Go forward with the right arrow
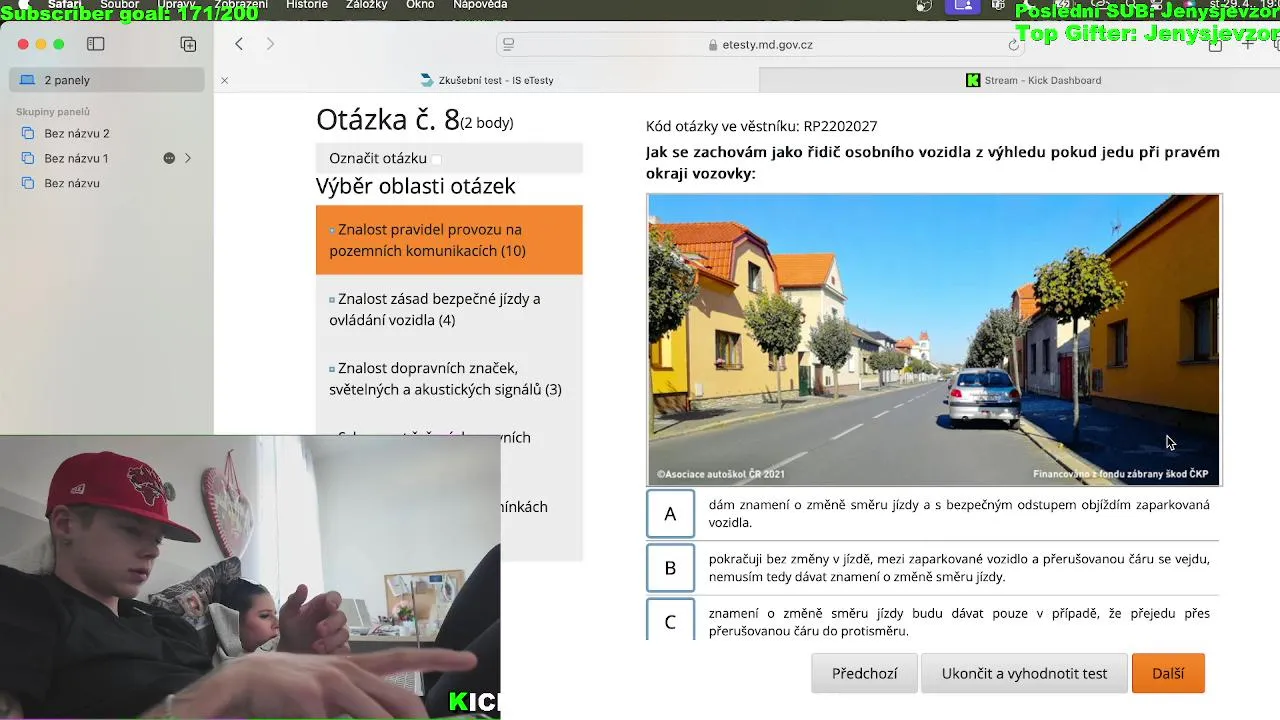Screen dimensions: 1280x720 (270, 44)
